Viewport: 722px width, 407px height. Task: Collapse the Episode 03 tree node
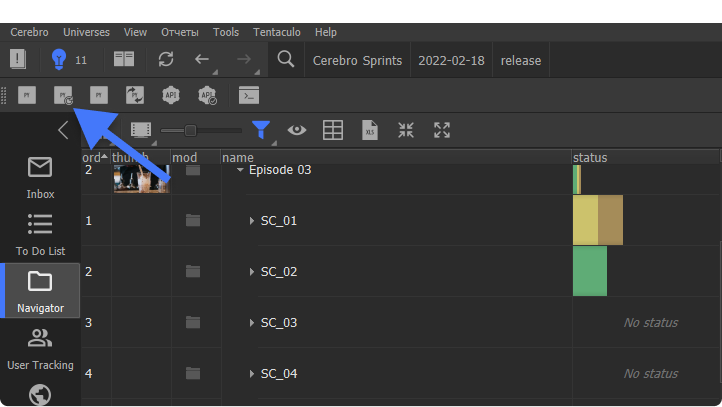pos(240,170)
